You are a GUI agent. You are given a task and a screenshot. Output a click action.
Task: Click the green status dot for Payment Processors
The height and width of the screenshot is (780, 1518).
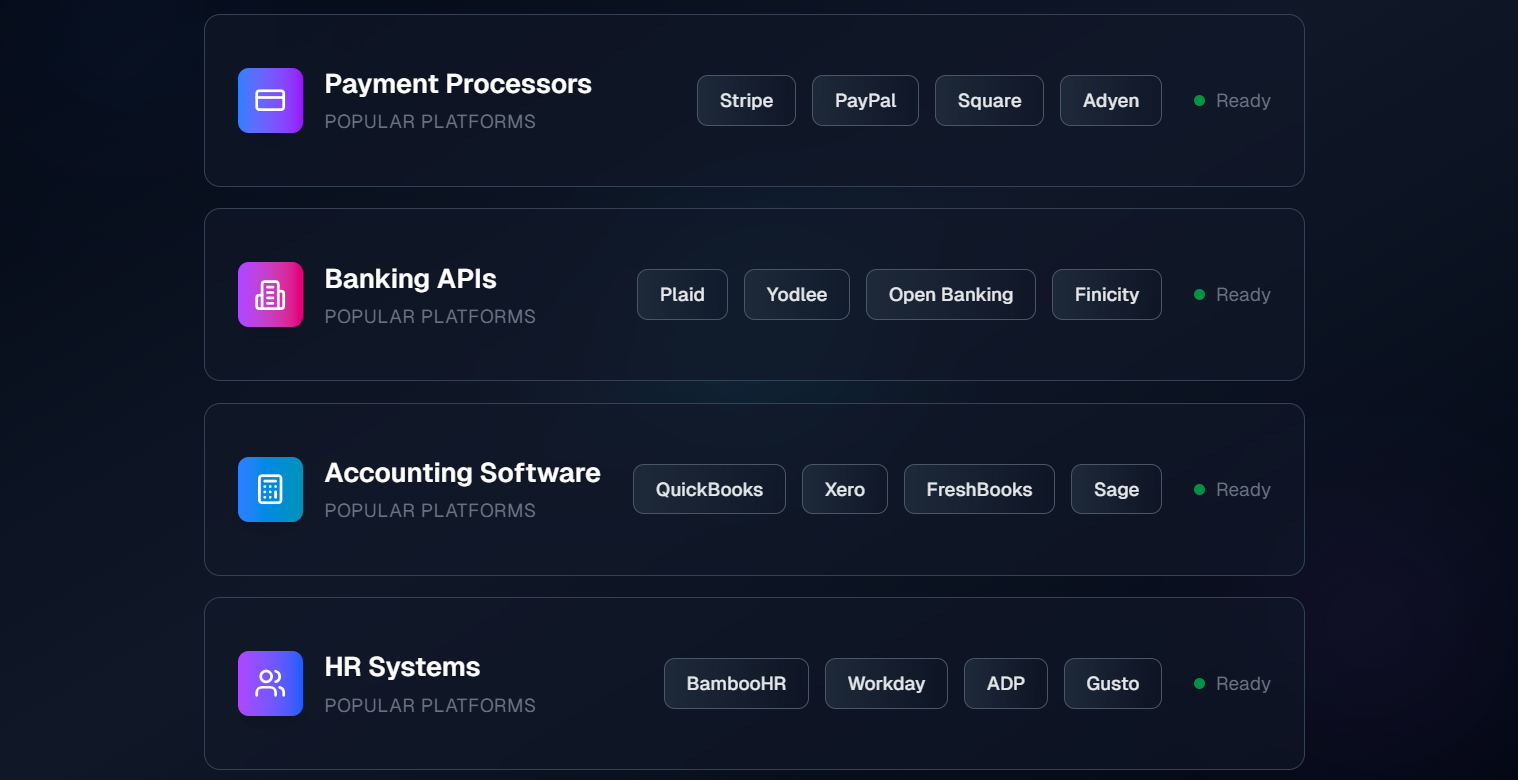(1199, 100)
